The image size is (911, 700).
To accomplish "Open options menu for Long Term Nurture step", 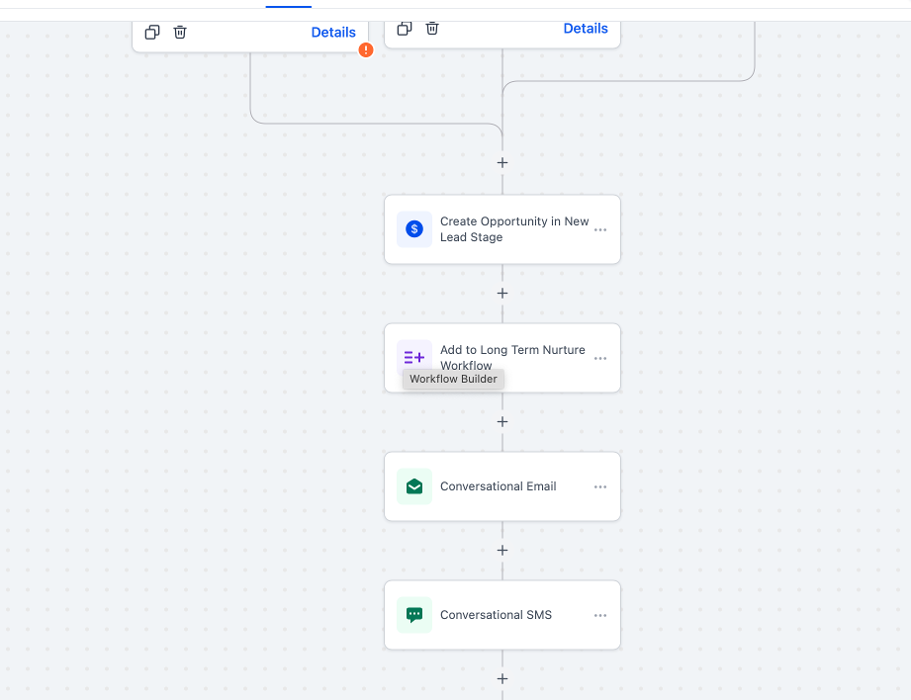I will 600,358.
